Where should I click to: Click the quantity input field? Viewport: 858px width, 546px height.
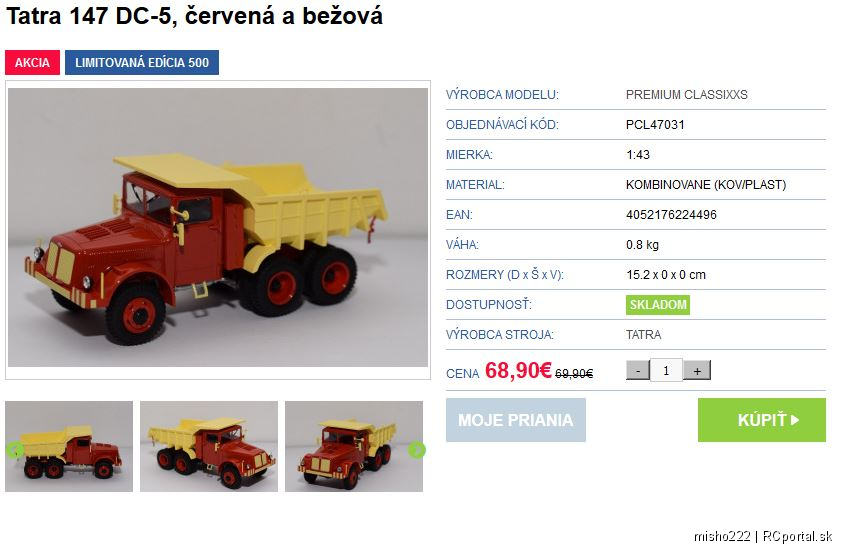666,370
